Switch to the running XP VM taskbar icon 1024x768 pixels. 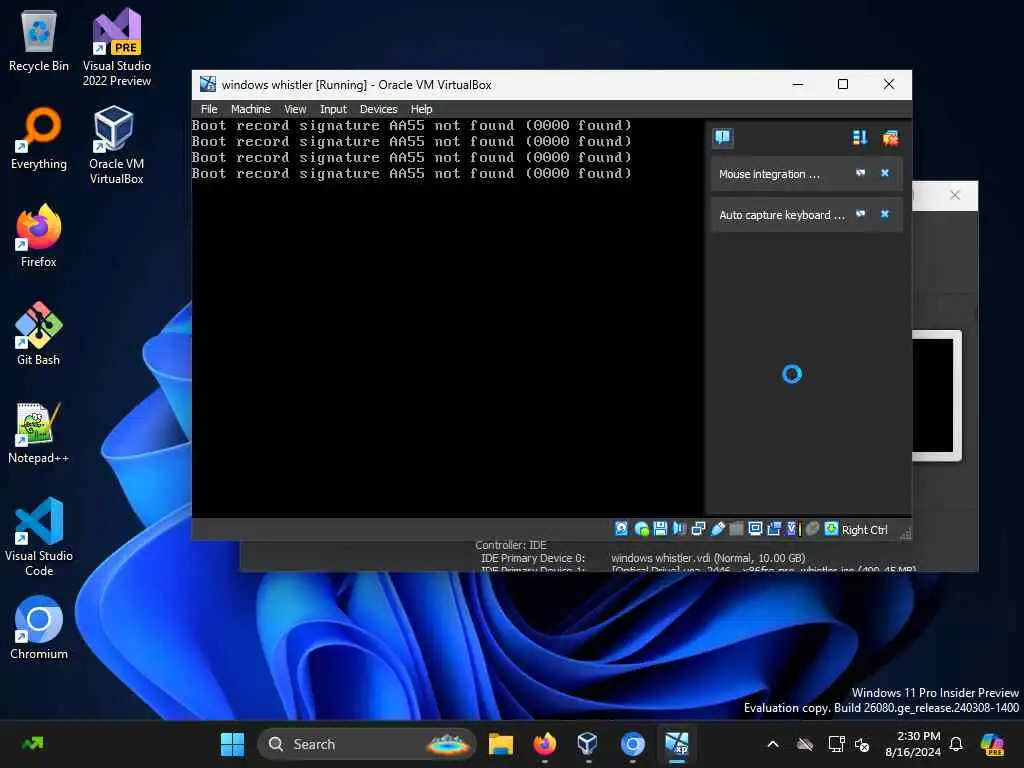click(677, 744)
